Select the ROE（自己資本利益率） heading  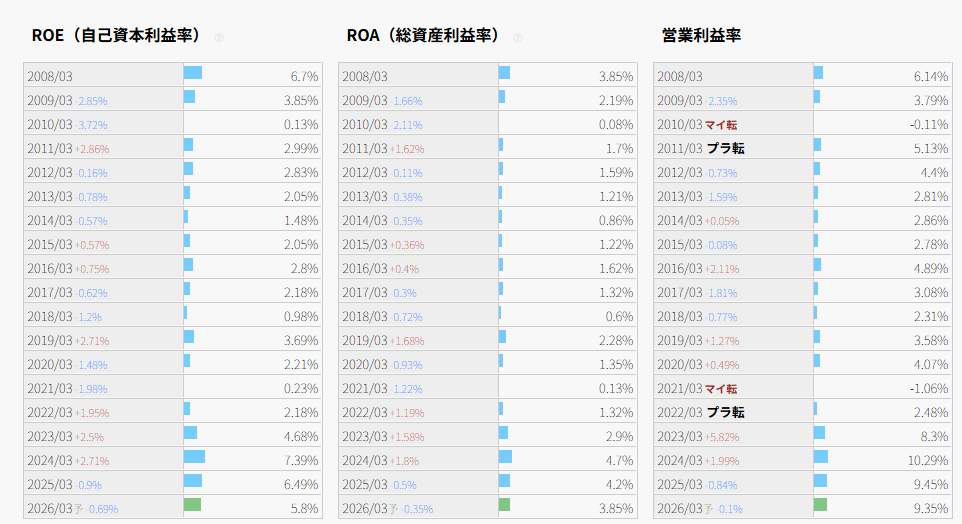point(117,36)
